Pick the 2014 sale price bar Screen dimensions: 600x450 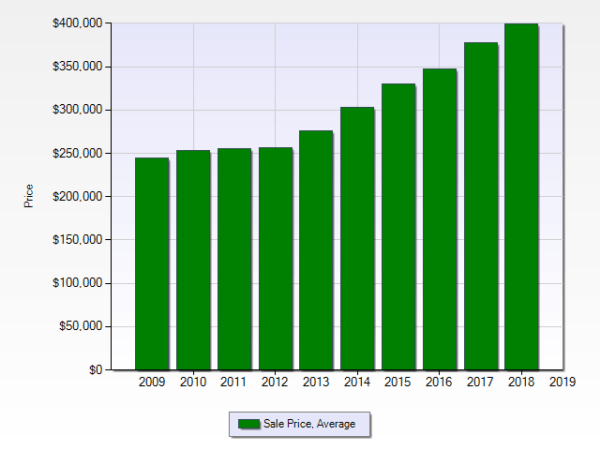click(x=357, y=238)
